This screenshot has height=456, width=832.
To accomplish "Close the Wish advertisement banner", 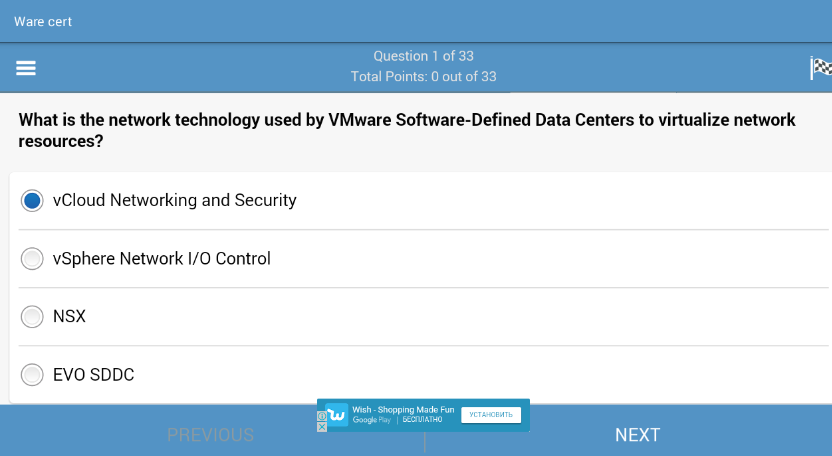I will coord(322,427).
